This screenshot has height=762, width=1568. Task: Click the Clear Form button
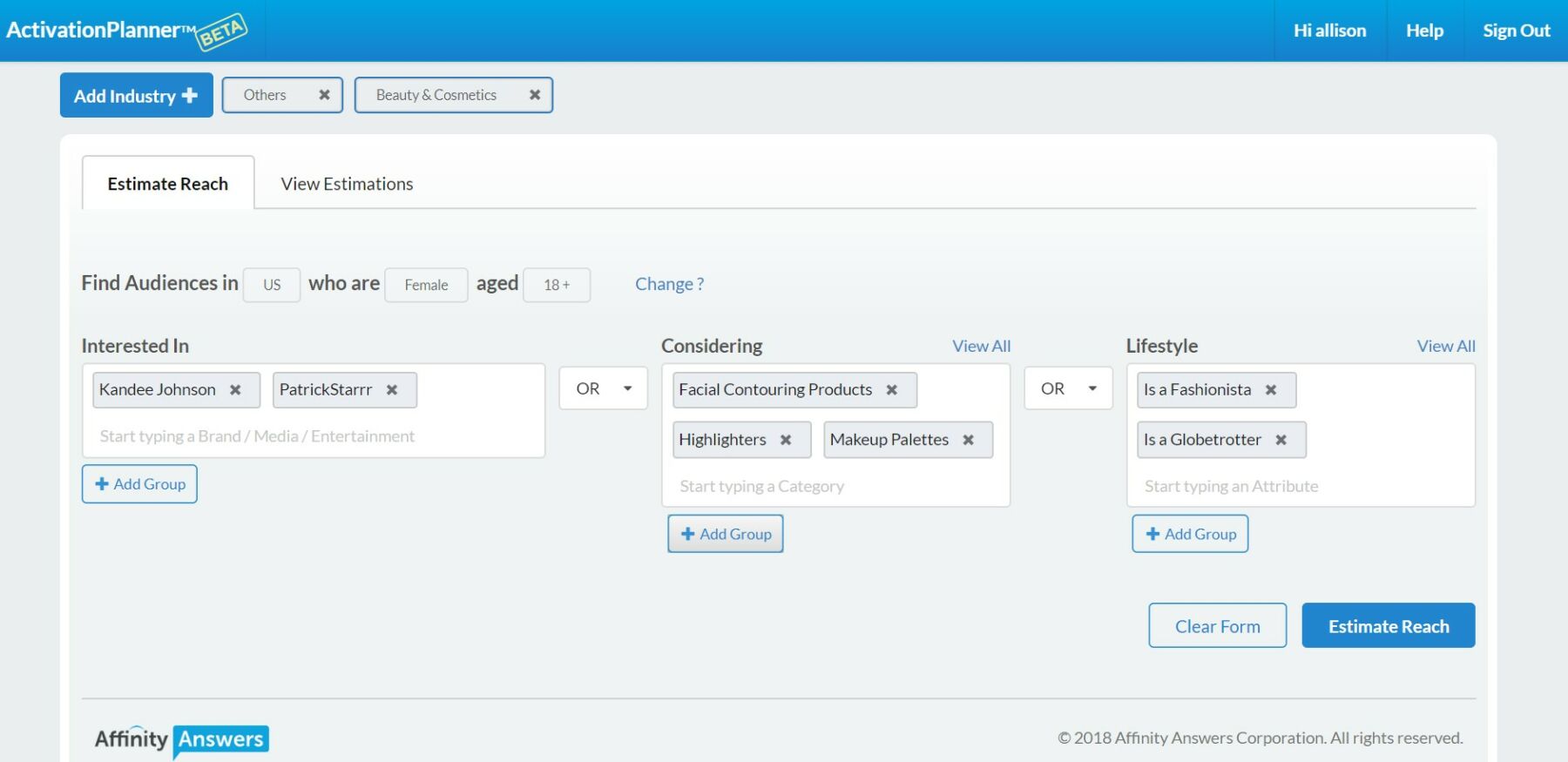click(x=1217, y=625)
